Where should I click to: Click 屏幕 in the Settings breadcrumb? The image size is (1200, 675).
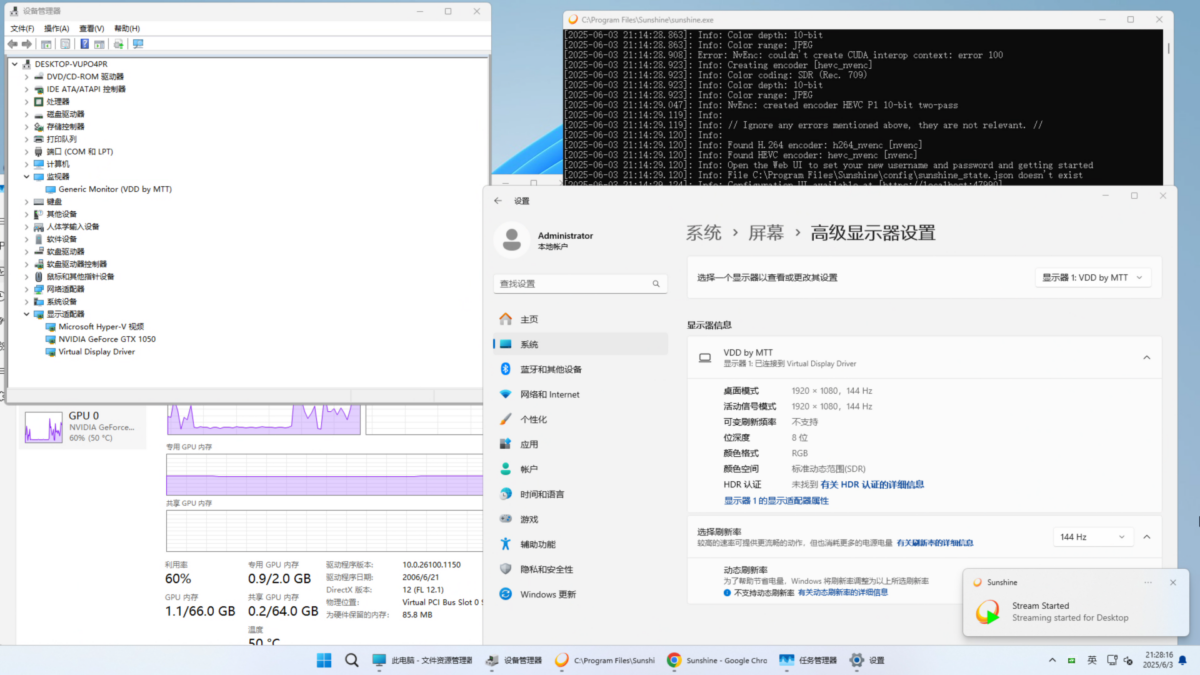766,233
